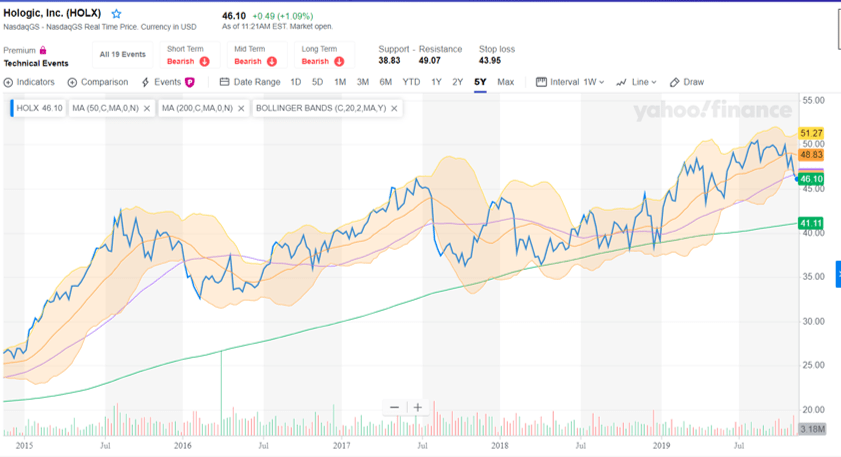Click the Technical Events heading

tap(36, 63)
